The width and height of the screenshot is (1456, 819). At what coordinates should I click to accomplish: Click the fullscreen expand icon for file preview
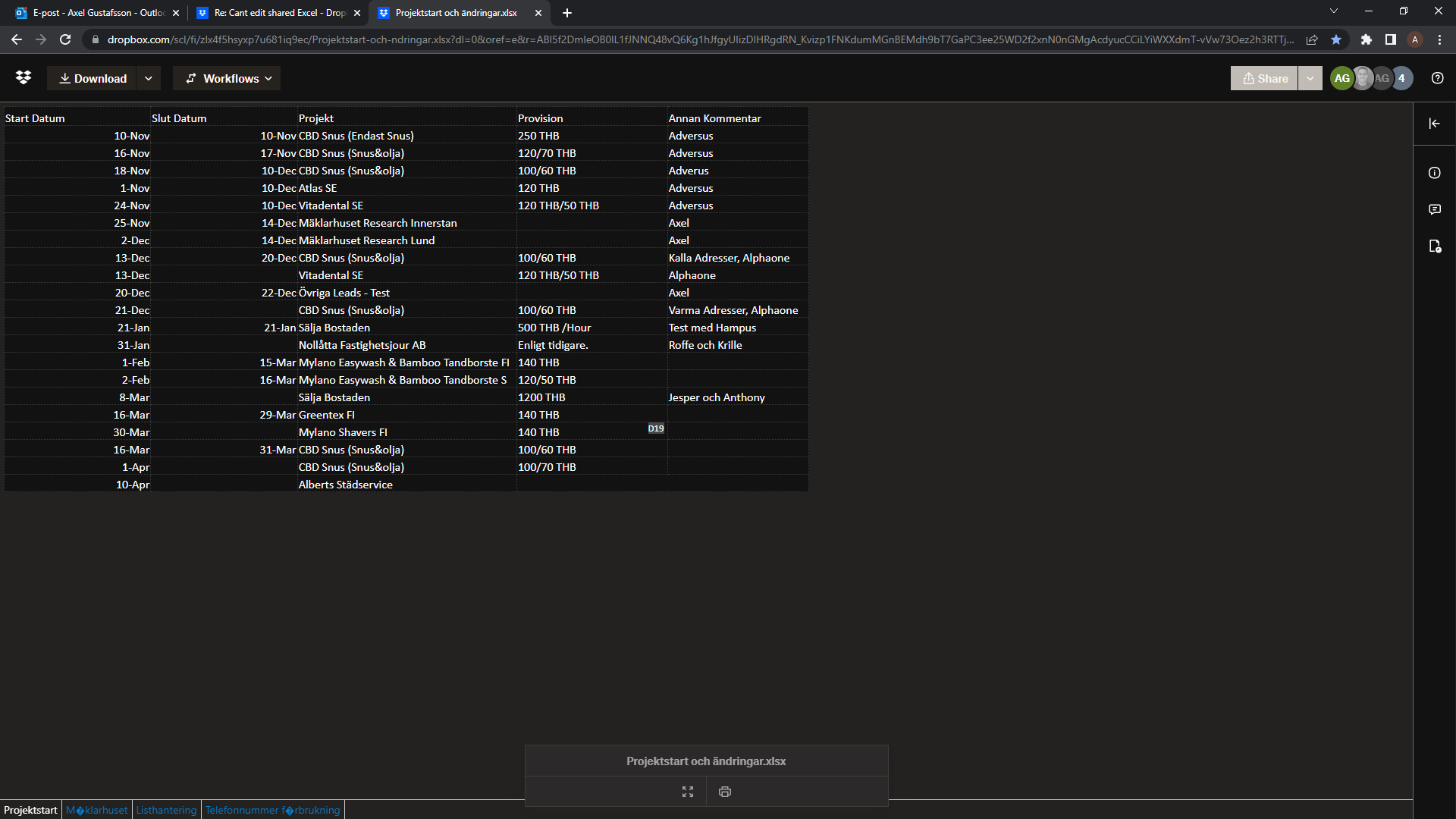[x=688, y=791]
